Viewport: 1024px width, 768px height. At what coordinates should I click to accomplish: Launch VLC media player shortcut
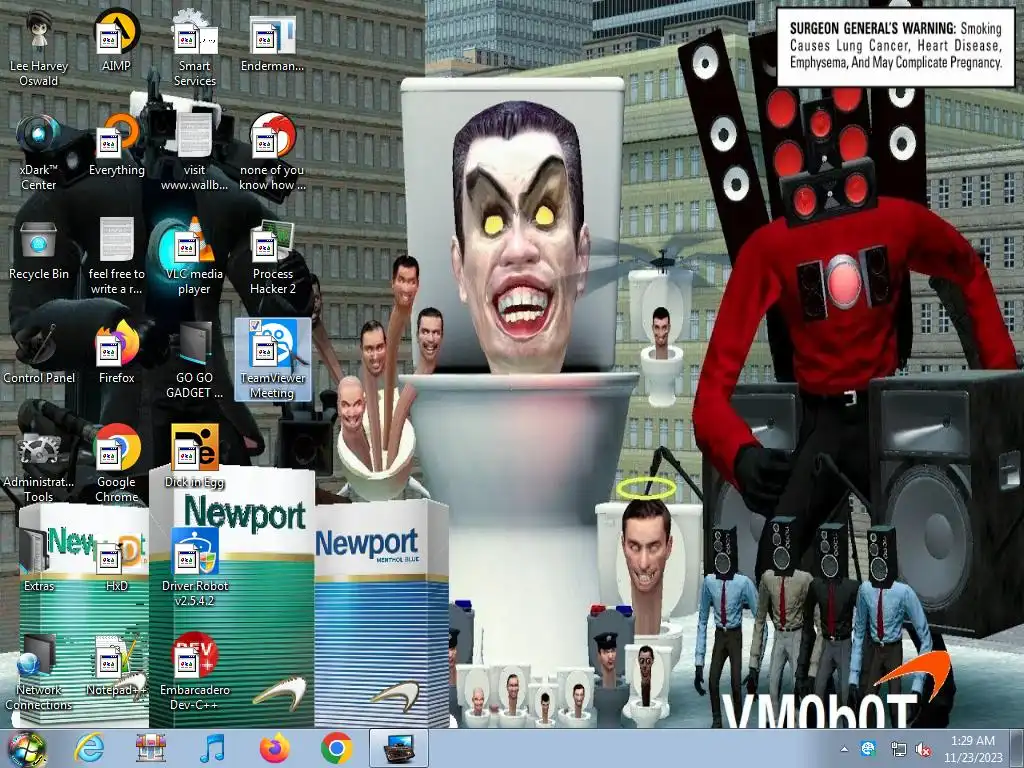click(x=195, y=257)
